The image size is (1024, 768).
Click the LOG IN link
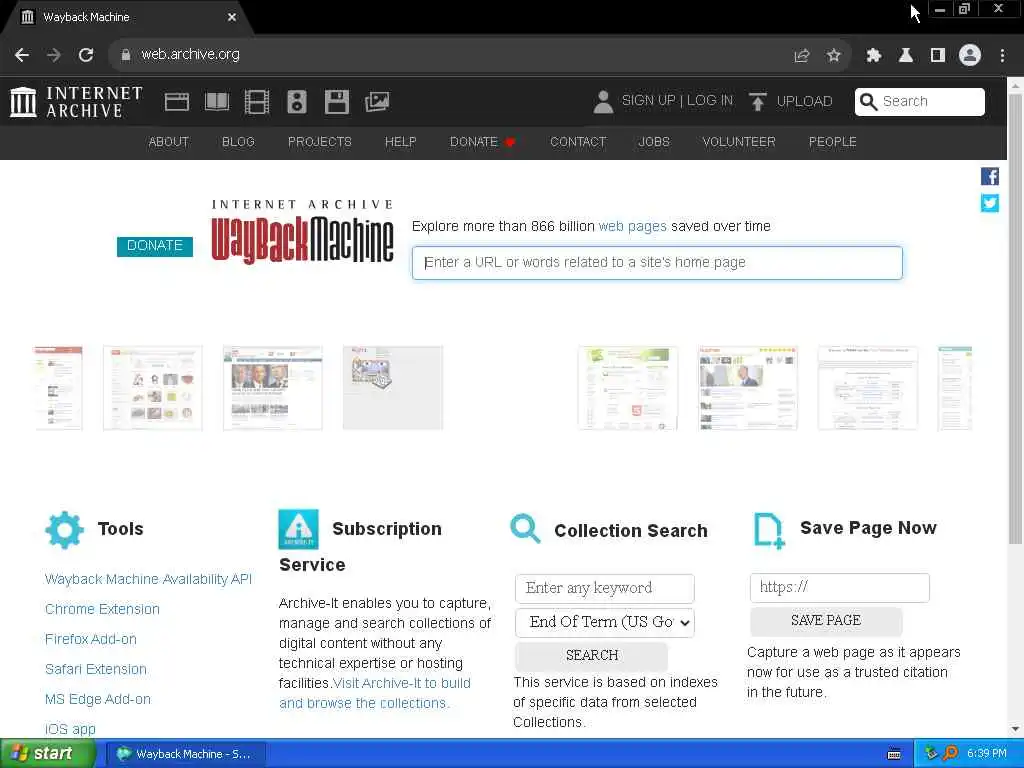tap(710, 101)
